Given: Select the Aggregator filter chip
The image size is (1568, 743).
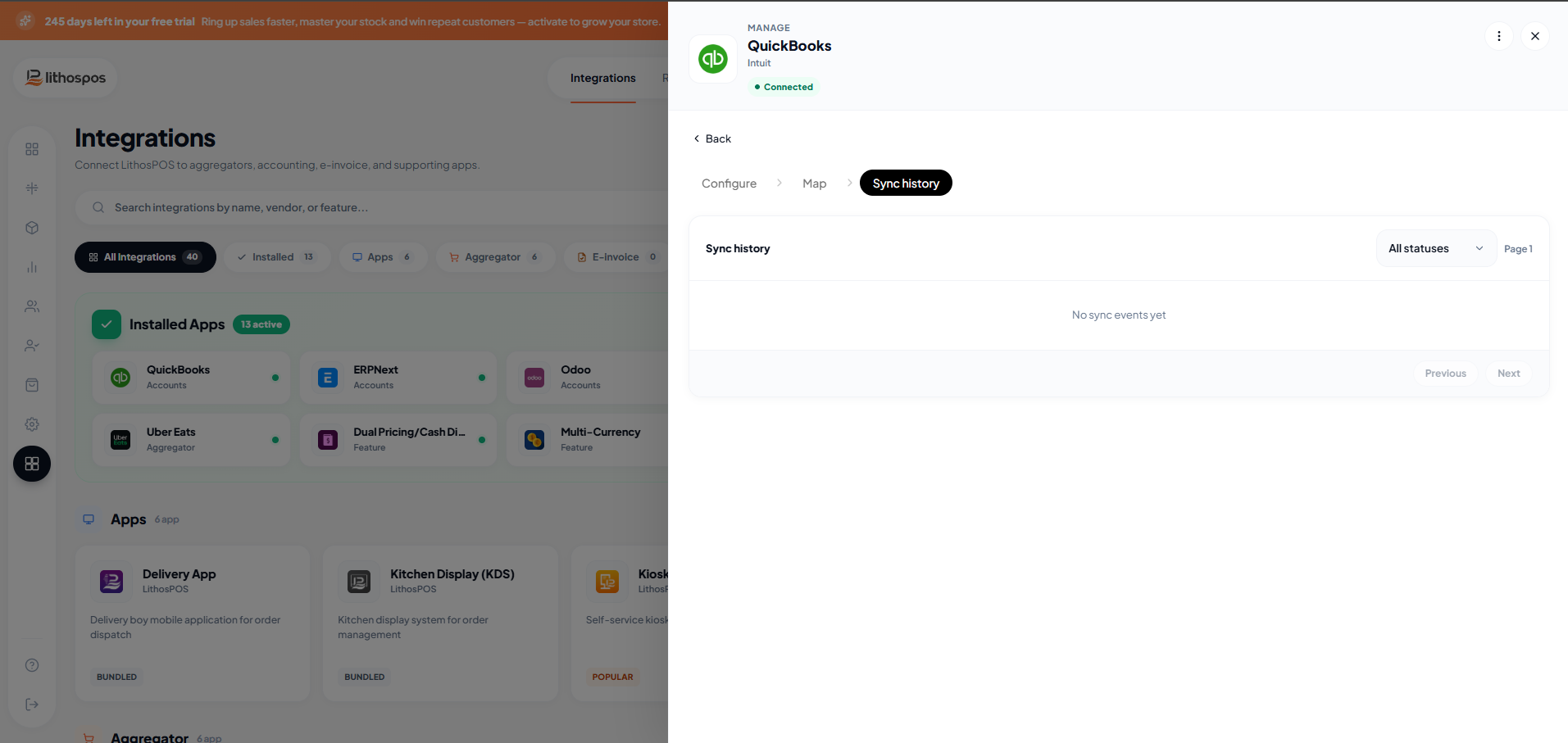Looking at the screenshot, I should pos(495,257).
